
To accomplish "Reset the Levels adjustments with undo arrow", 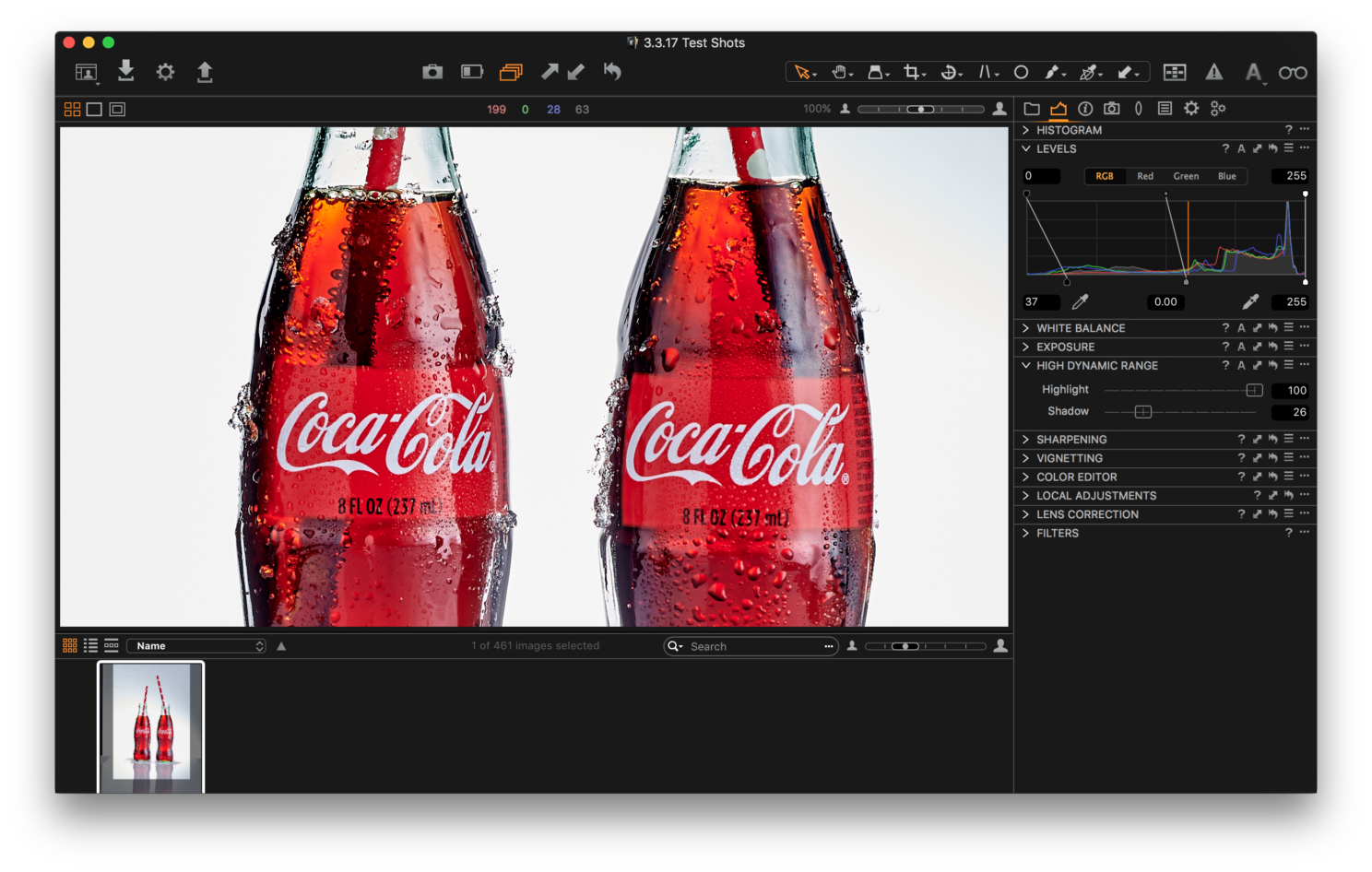I will (x=1272, y=148).
